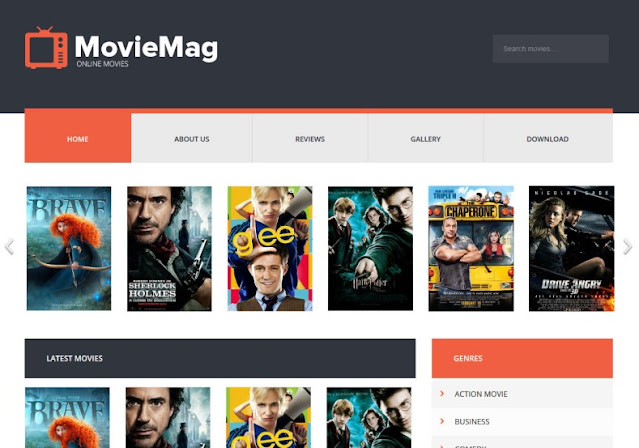639x448 pixels.
Task: Show next slides with right carousel arrow
Action: pos(628,247)
